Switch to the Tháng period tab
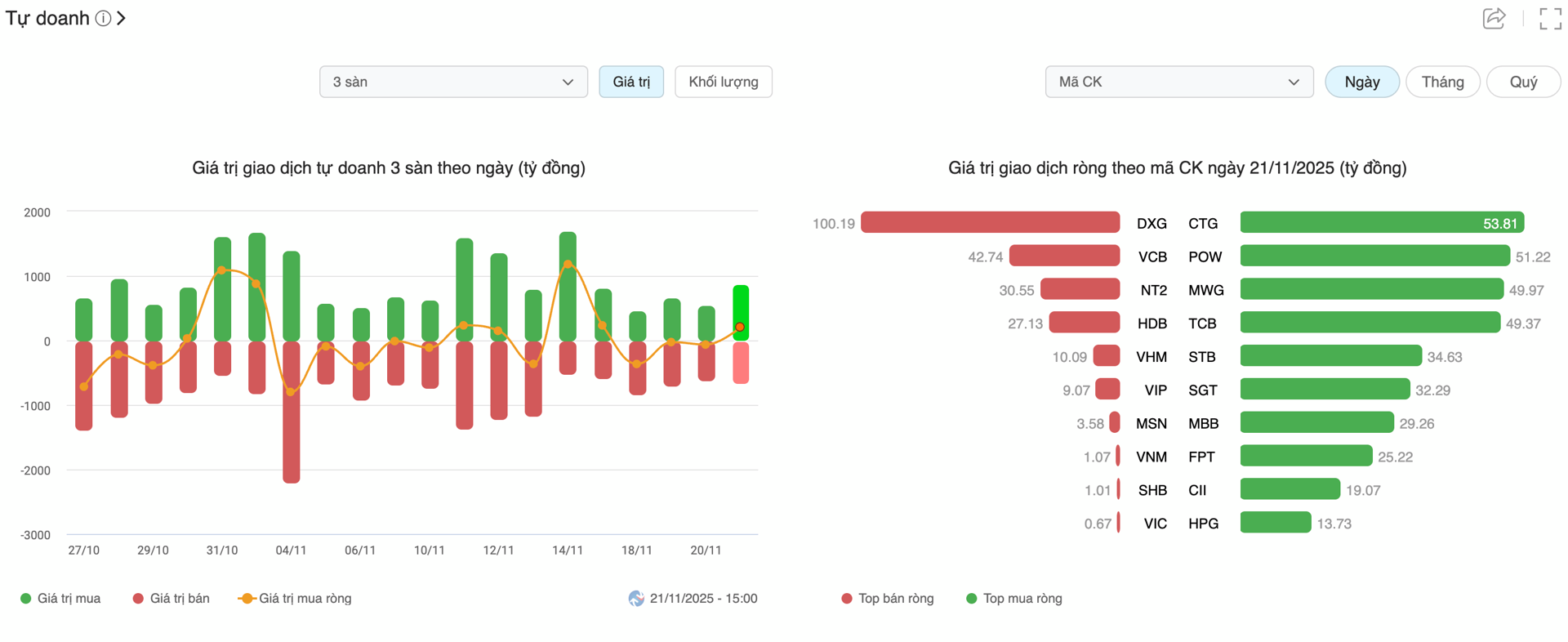 pyautogui.click(x=1442, y=82)
